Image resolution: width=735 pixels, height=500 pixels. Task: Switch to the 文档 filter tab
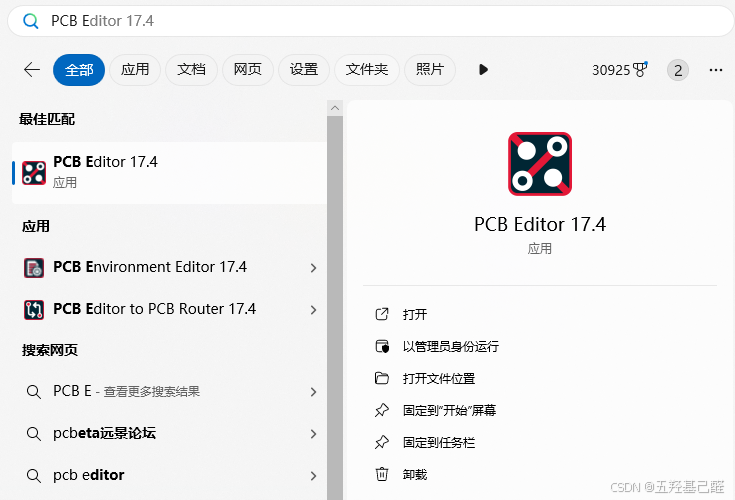[x=191, y=70]
